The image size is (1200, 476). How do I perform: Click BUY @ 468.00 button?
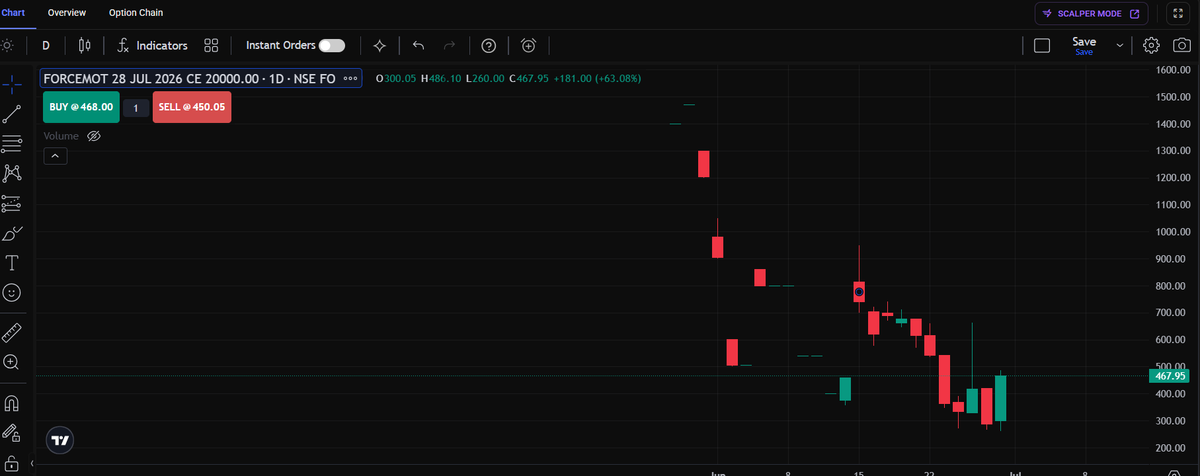tap(81, 107)
